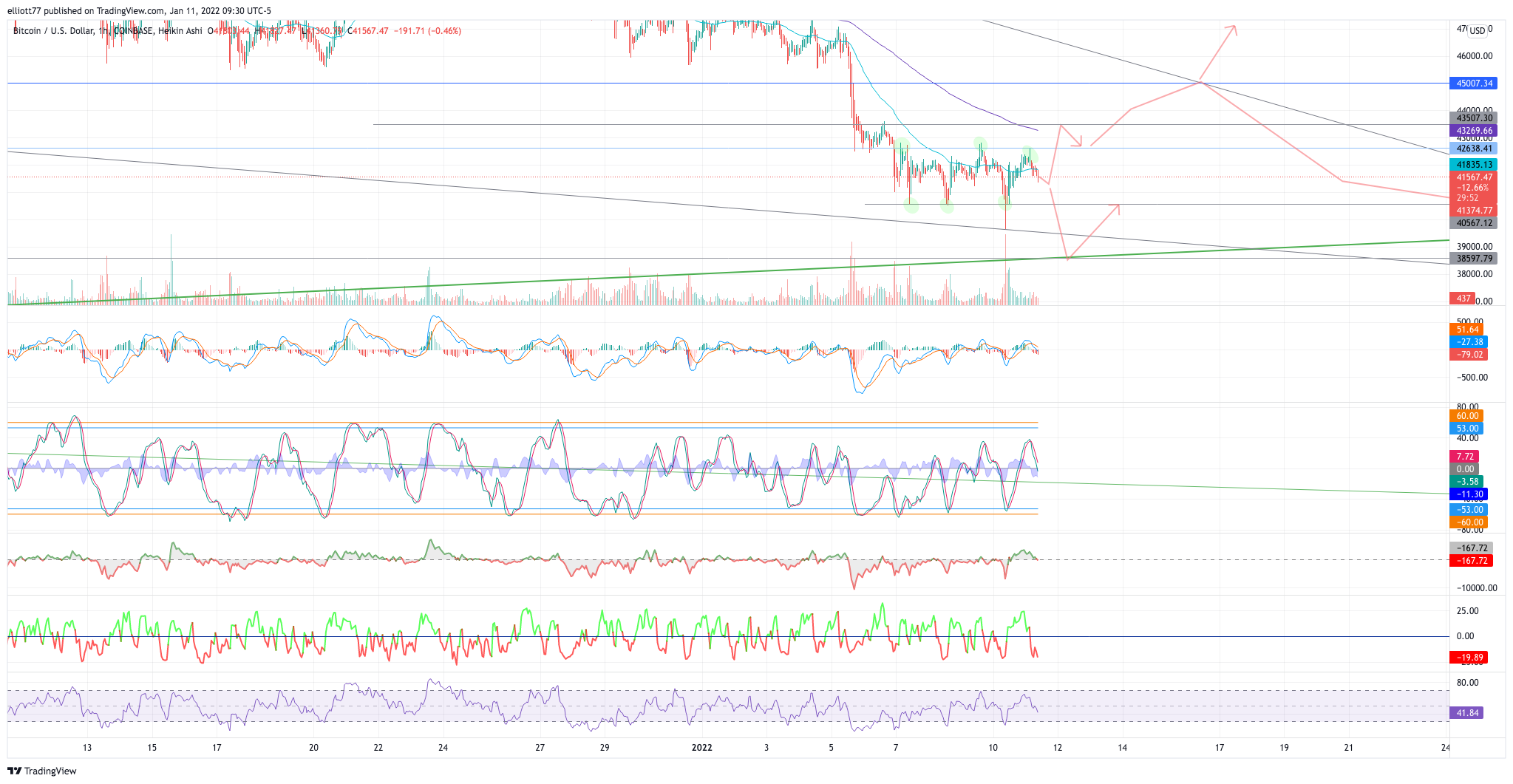Click date label 24 below price spike
Image resolution: width=1513 pixels, height=784 pixels.
click(443, 748)
